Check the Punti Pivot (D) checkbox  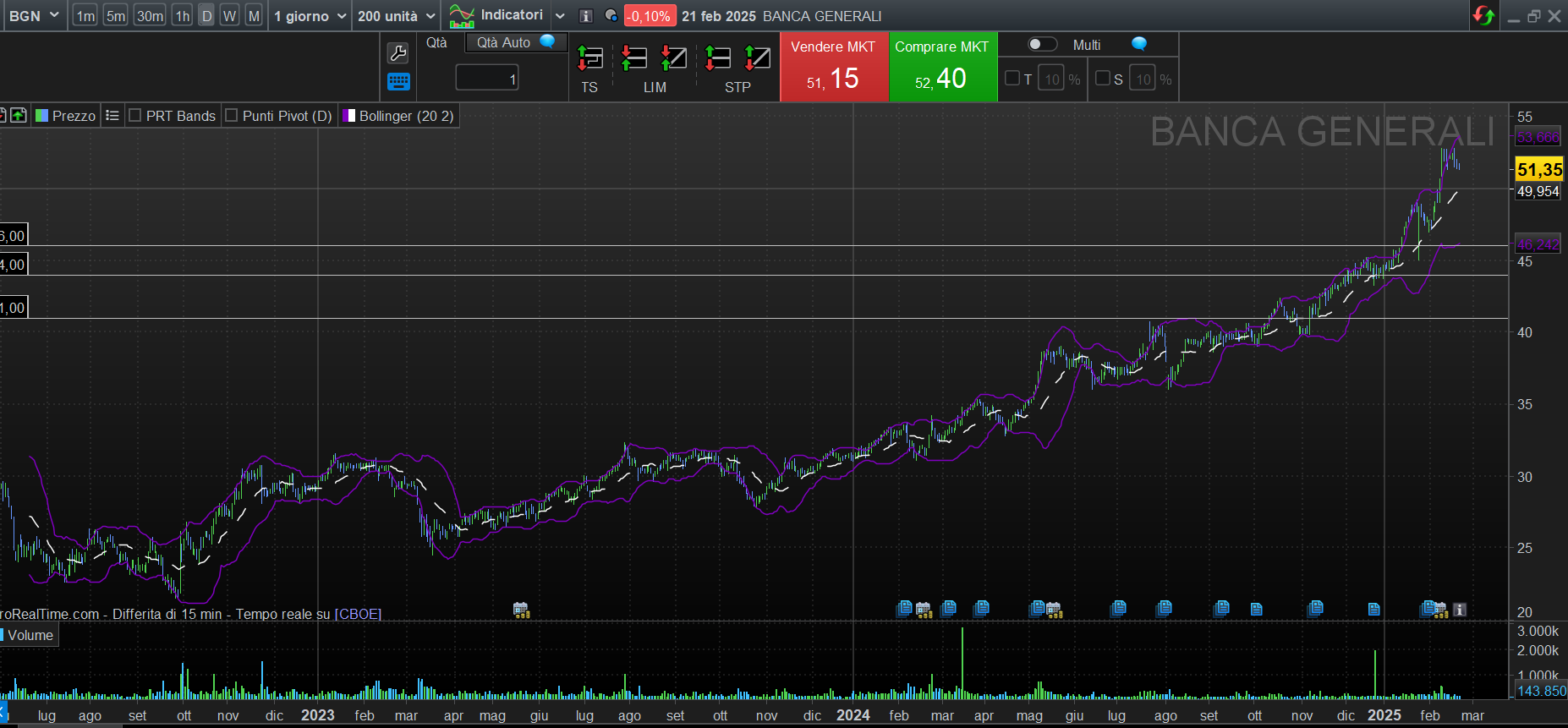[x=231, y=115]
